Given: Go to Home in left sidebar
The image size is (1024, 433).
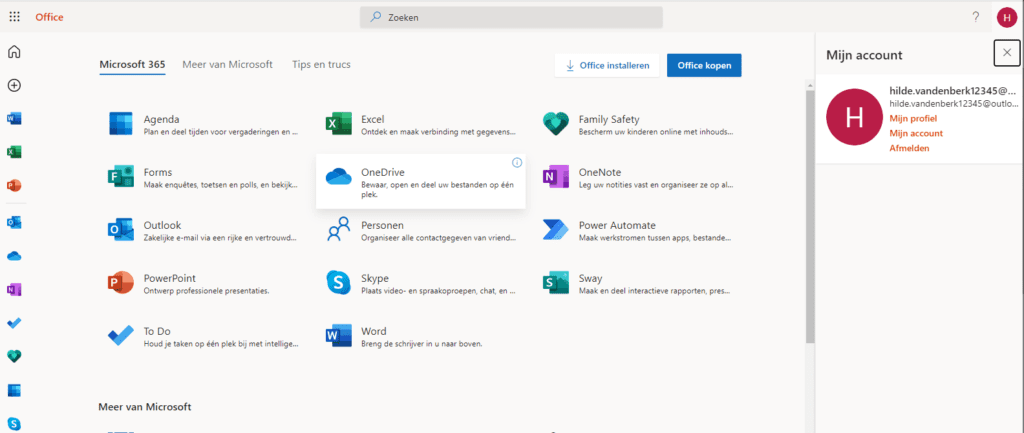Looking at the screenshot, I should coord(14,52).
